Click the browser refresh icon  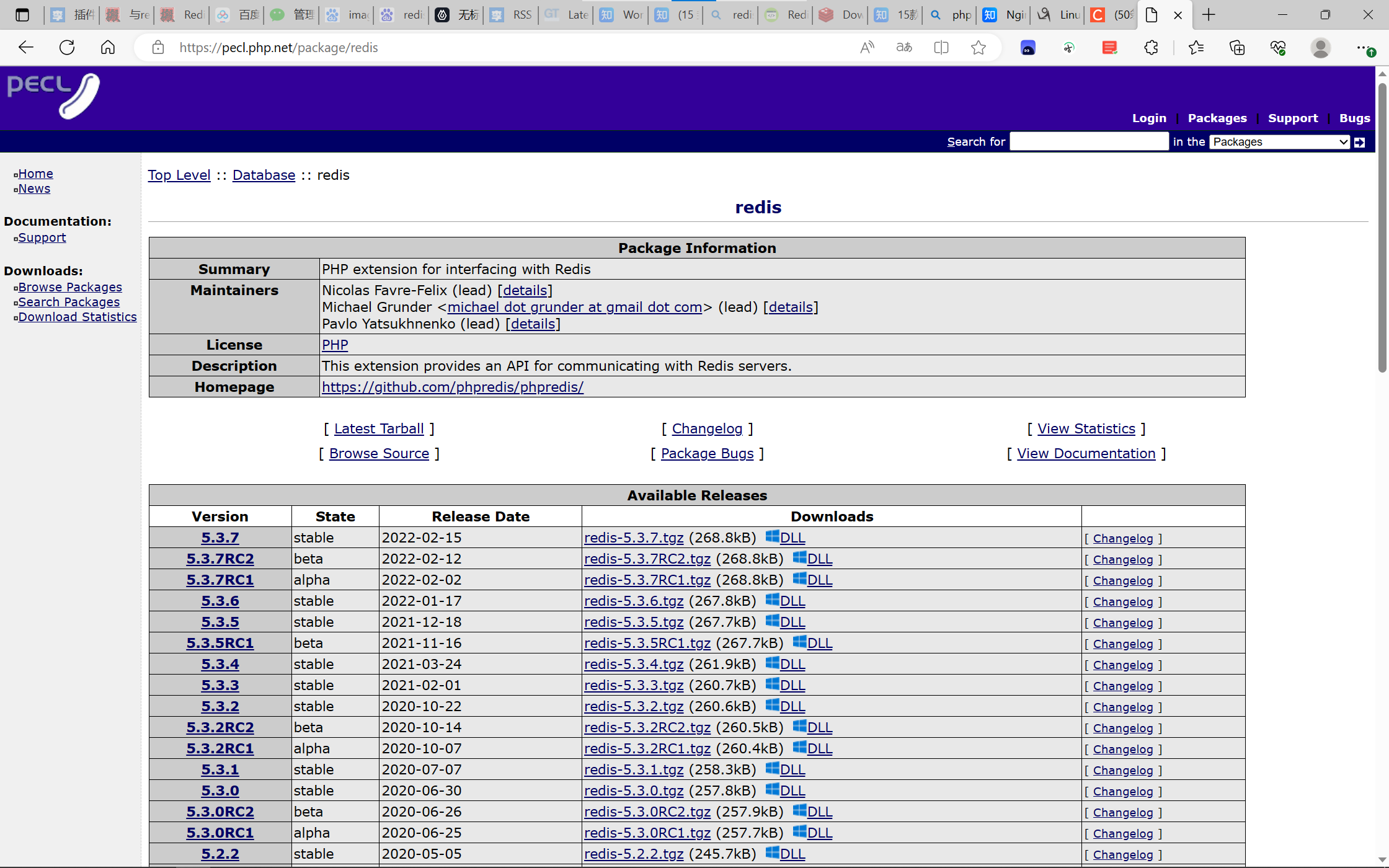(x=67, y=48)
